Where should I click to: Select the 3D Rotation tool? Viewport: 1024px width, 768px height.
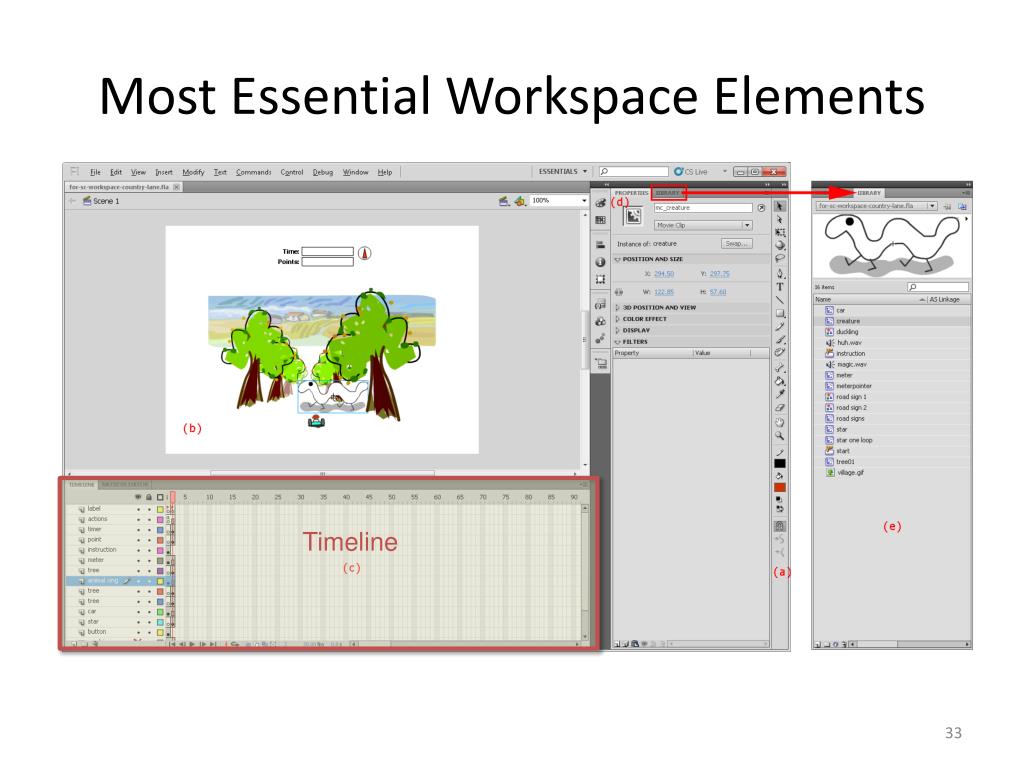pos(780,246)
